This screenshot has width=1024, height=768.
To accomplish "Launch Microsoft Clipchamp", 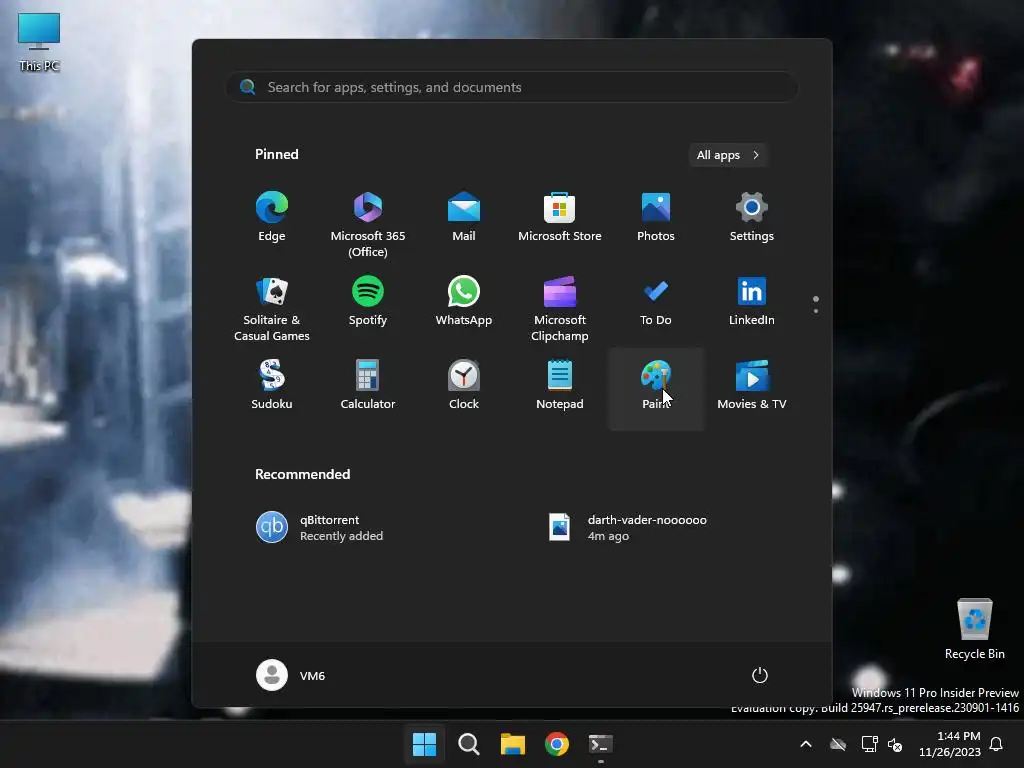I will click(x=560, y=306).
